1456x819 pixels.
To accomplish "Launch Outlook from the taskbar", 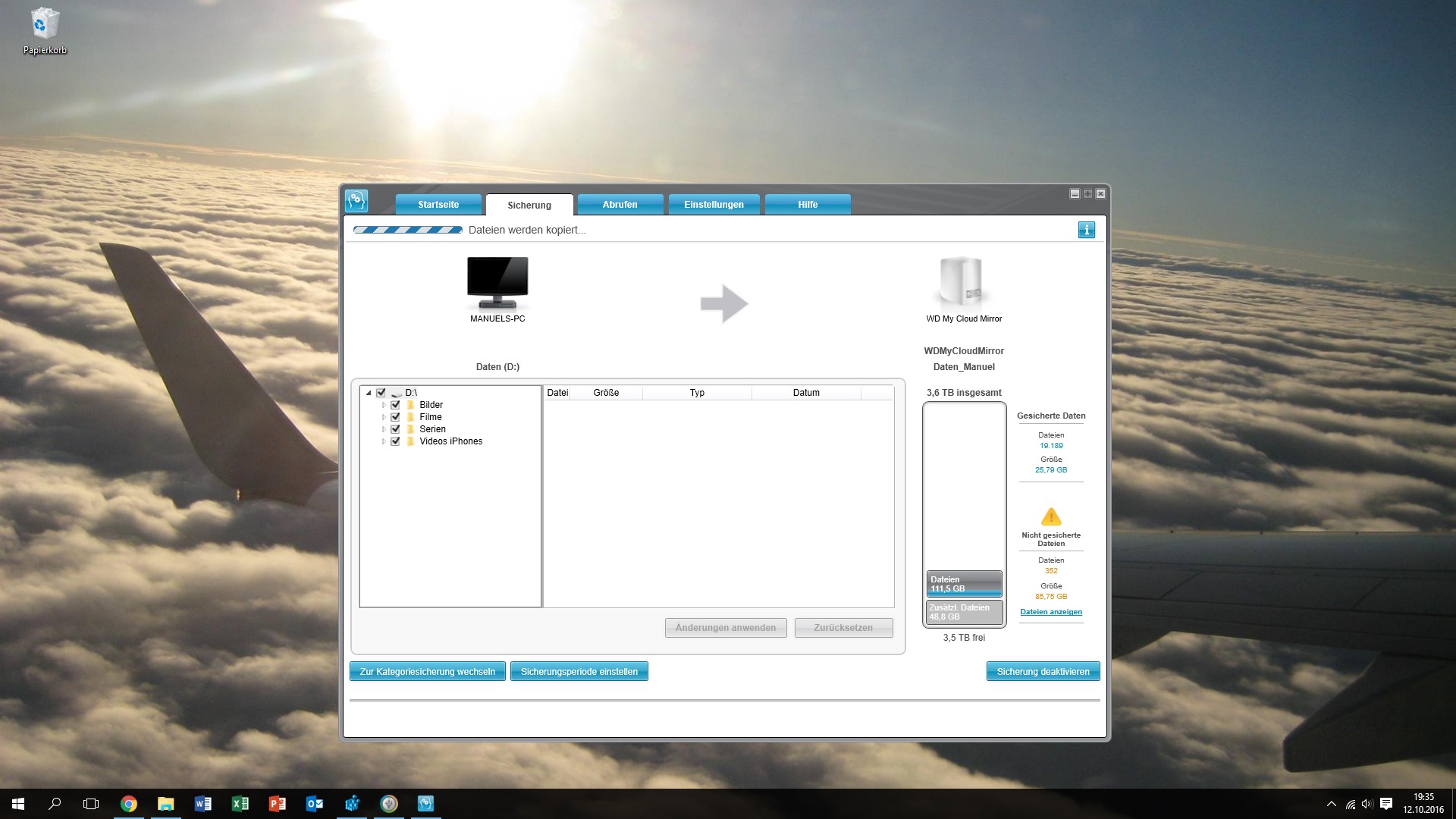I will click(x=315, y=804).
